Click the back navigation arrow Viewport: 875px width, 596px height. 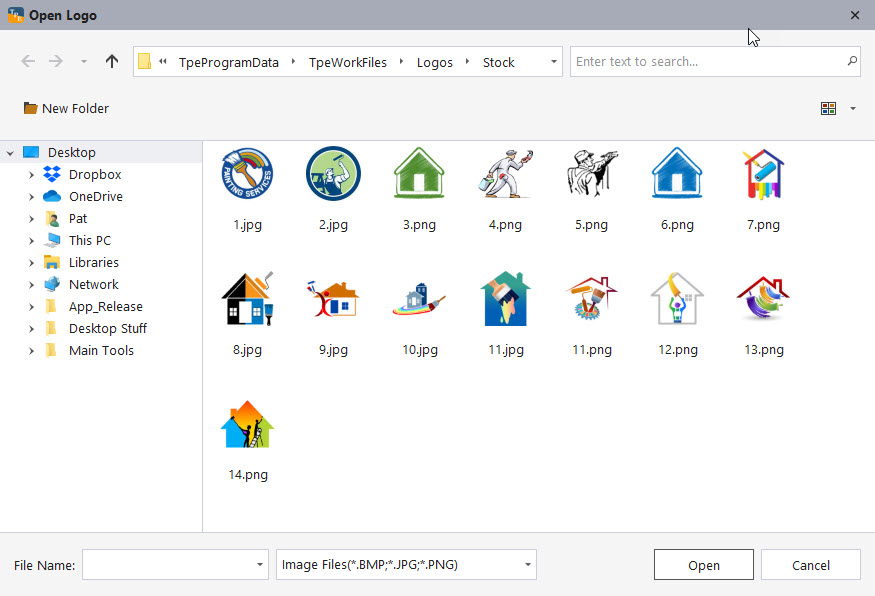pos(28,61)
